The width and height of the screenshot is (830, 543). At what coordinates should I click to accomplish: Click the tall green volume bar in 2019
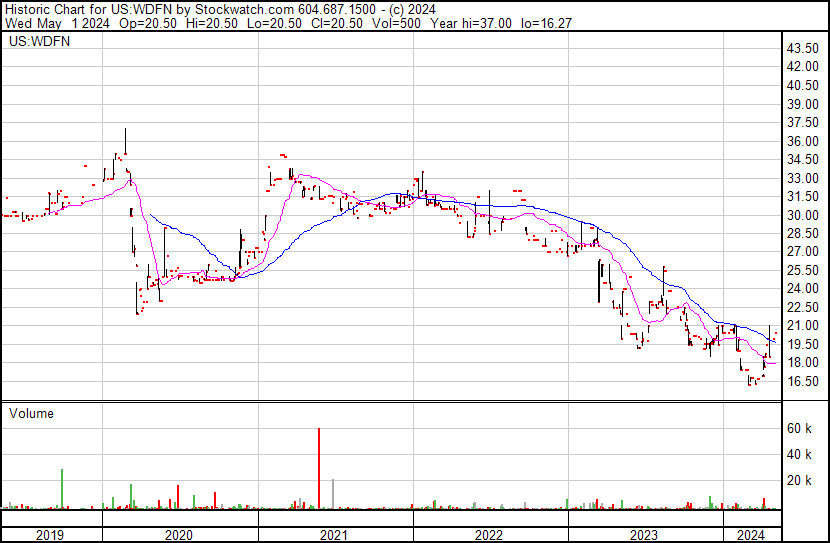click(x=62, y=489)
